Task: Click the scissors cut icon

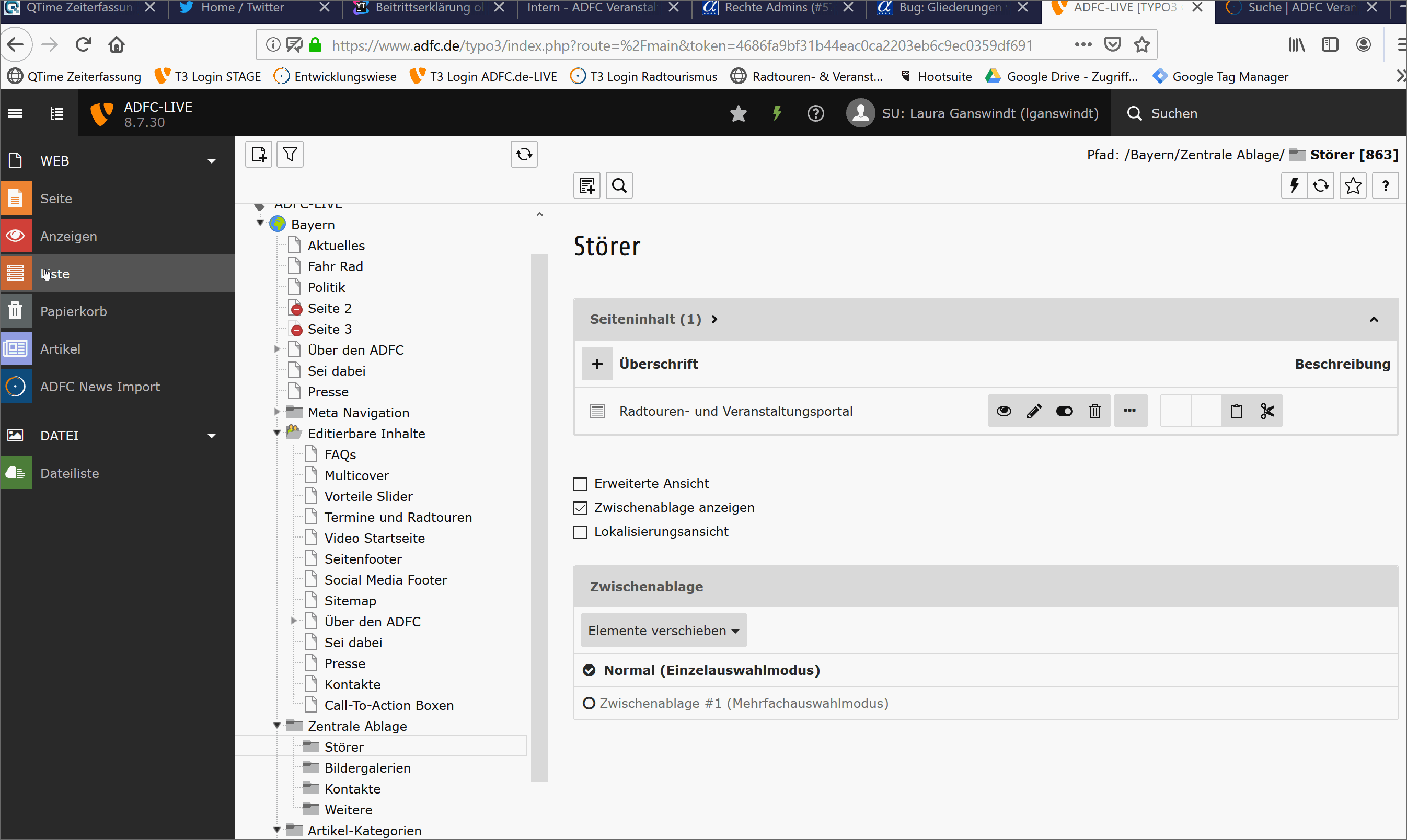Action: coord(1267,411)
